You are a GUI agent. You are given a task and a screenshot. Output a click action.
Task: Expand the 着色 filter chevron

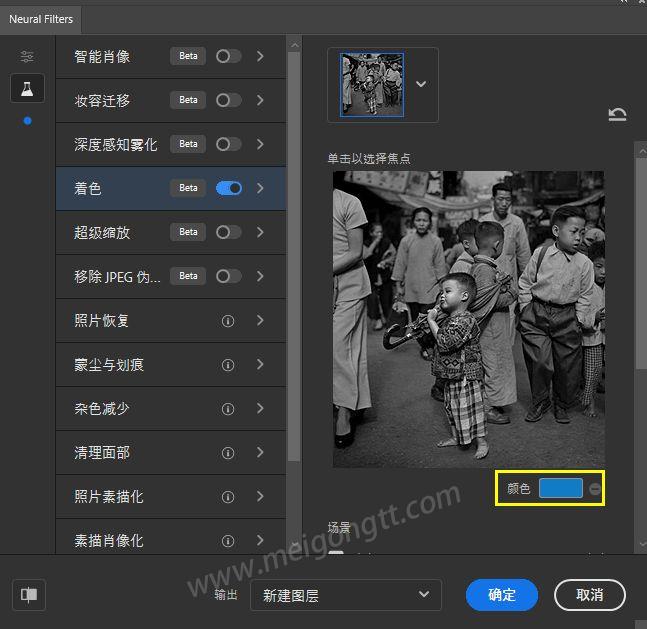coord(260,188)
